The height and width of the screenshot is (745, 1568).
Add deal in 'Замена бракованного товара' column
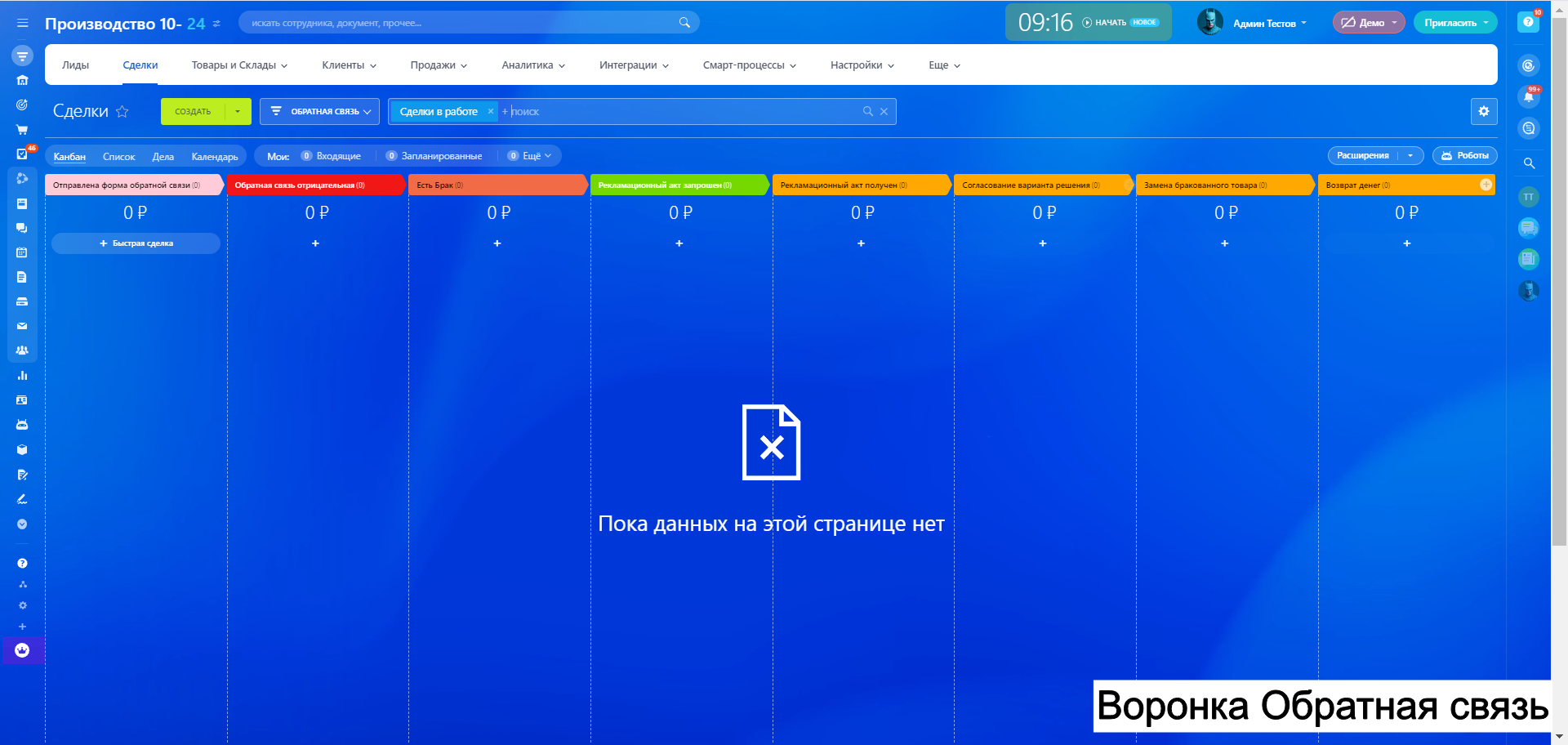(x=1225, y=243)
